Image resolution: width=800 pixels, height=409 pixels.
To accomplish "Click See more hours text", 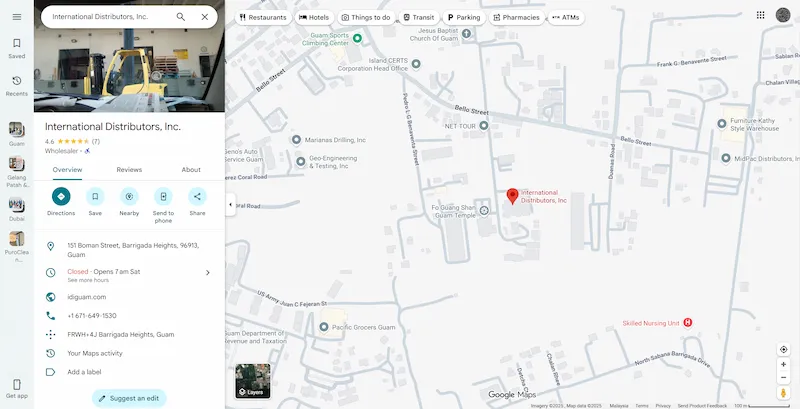I will tap(88, 280).
